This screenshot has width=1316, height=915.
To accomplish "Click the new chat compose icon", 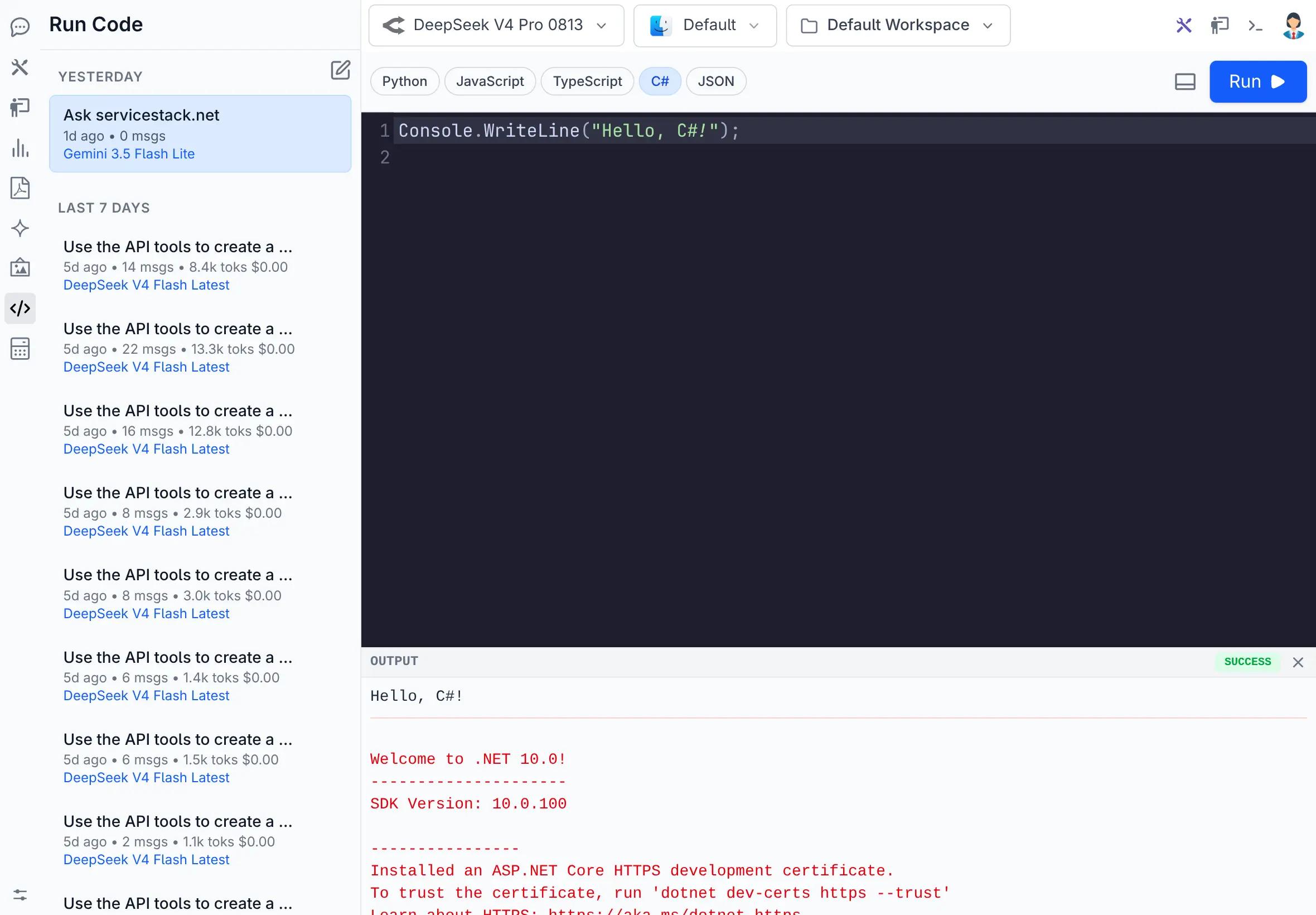I will click(x=340, y=70).
